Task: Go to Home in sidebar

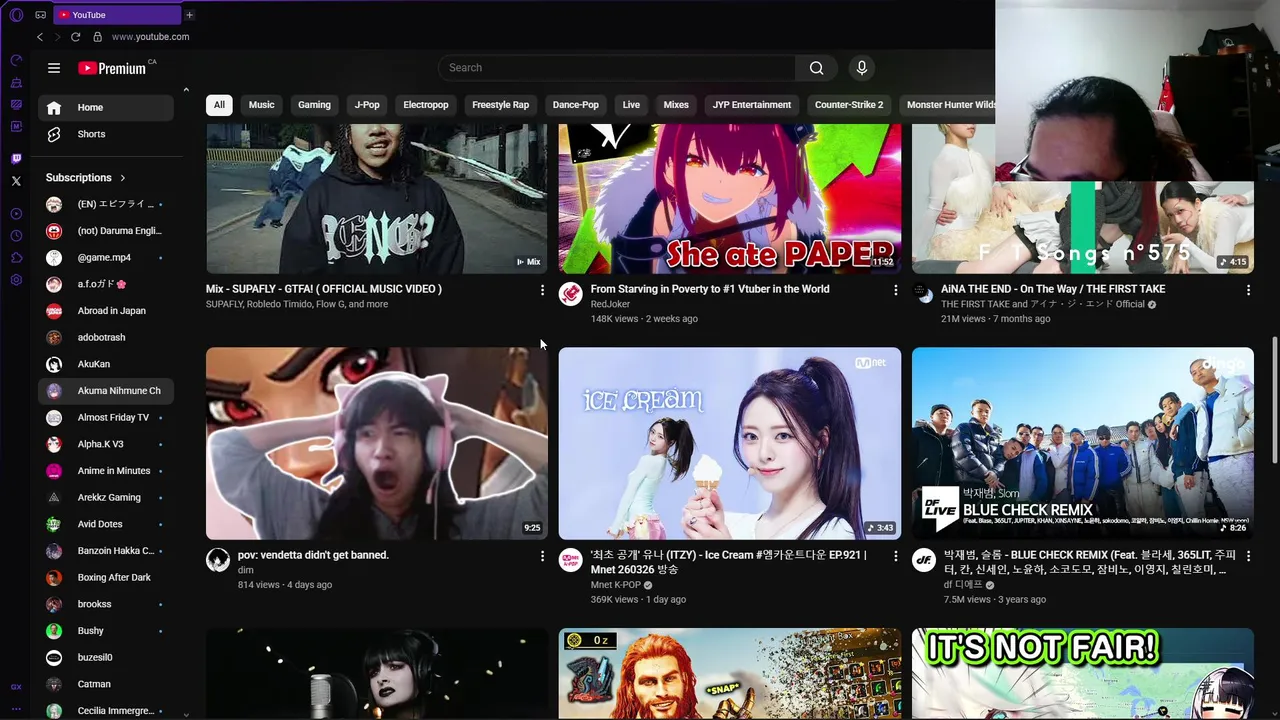Action: pyautogui.click(x=106, y=108)
